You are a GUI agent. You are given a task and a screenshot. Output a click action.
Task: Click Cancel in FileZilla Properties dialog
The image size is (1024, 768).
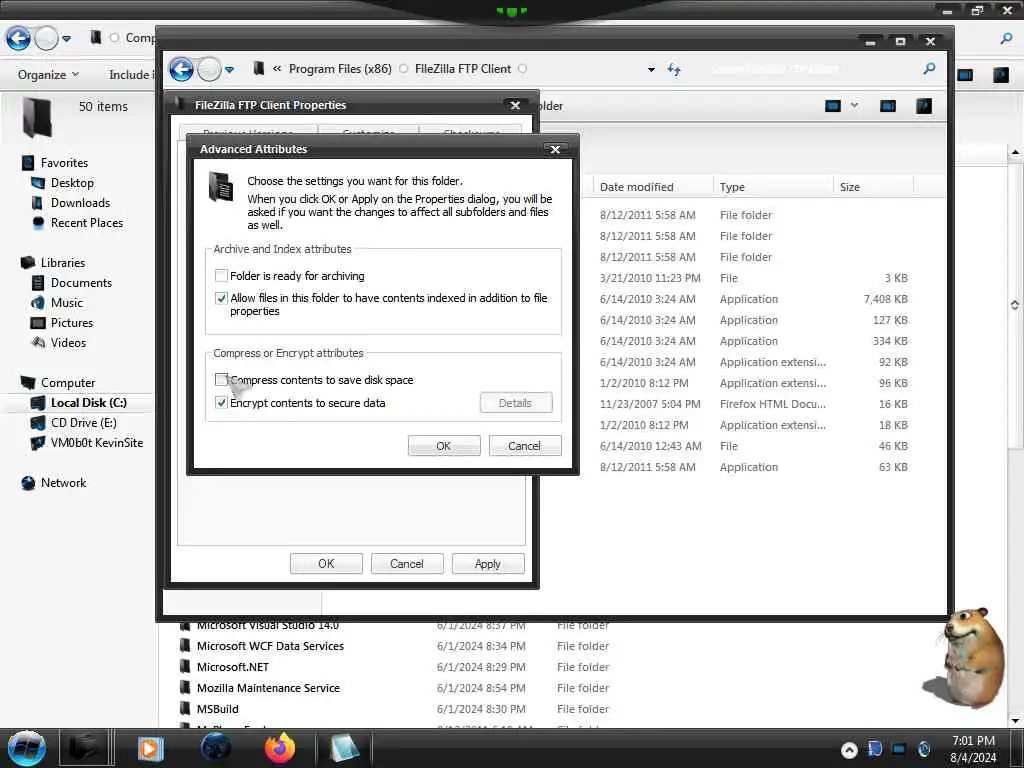[x=407, y=564]
